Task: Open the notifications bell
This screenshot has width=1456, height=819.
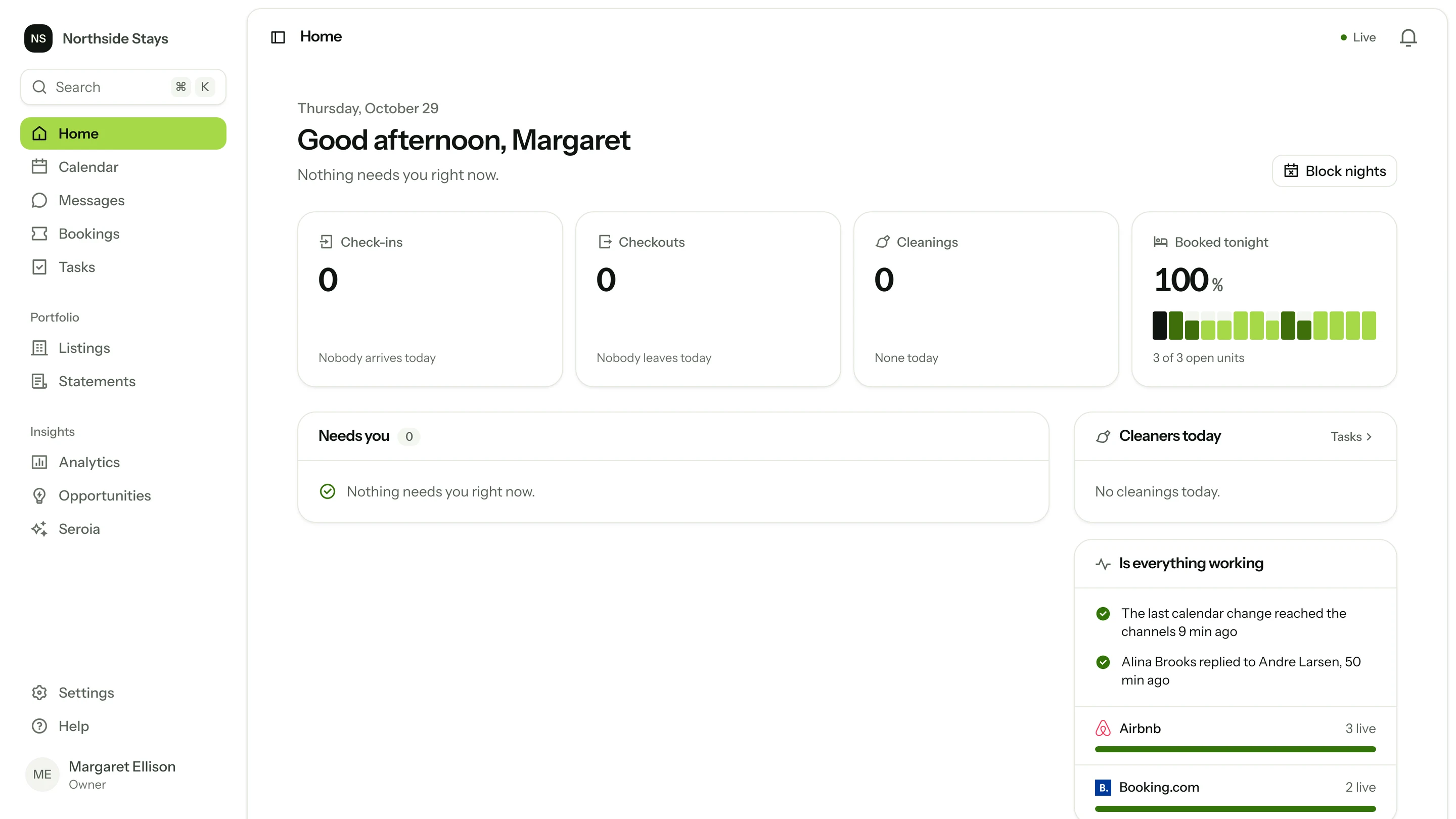Action: (1408, 38)
